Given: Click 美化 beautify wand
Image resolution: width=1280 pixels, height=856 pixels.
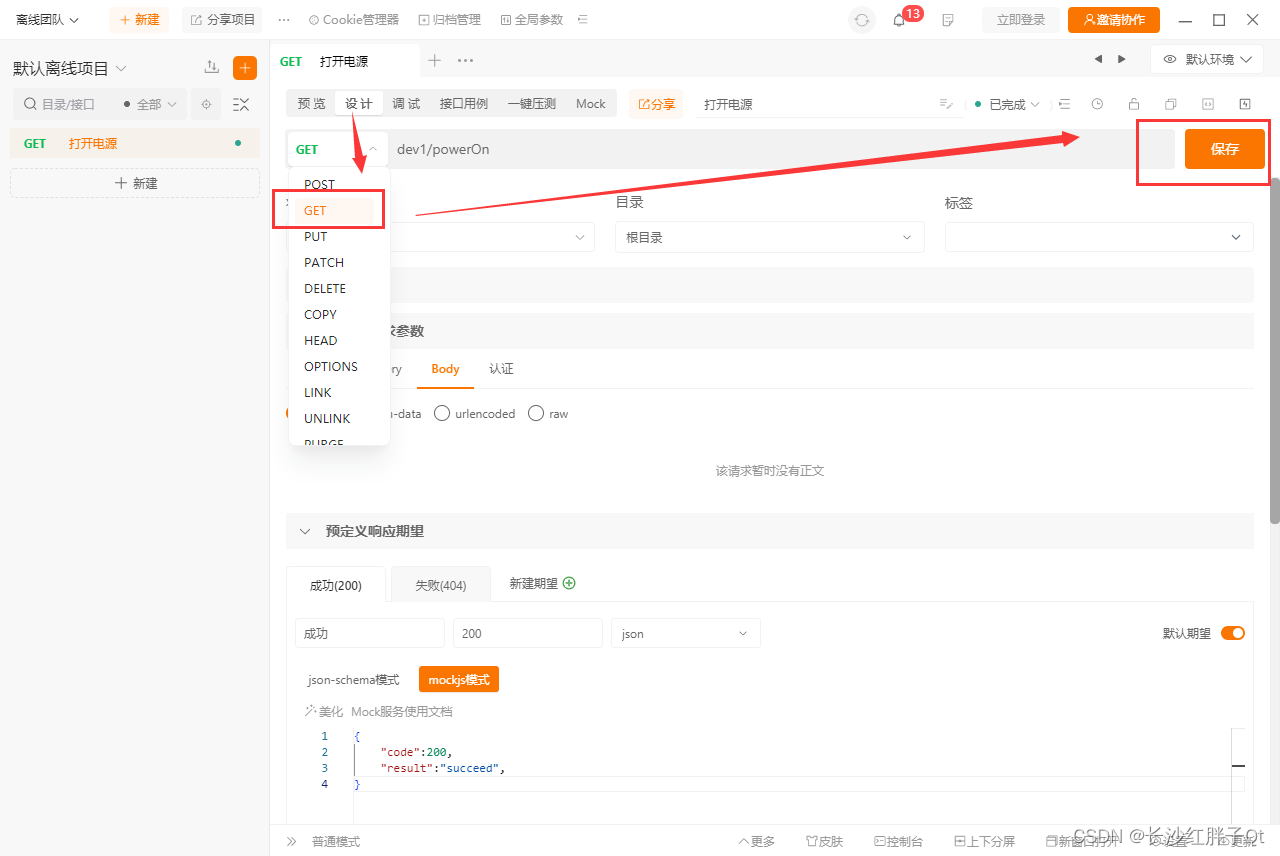Looking at the screenshot, I should pos(324,712).
